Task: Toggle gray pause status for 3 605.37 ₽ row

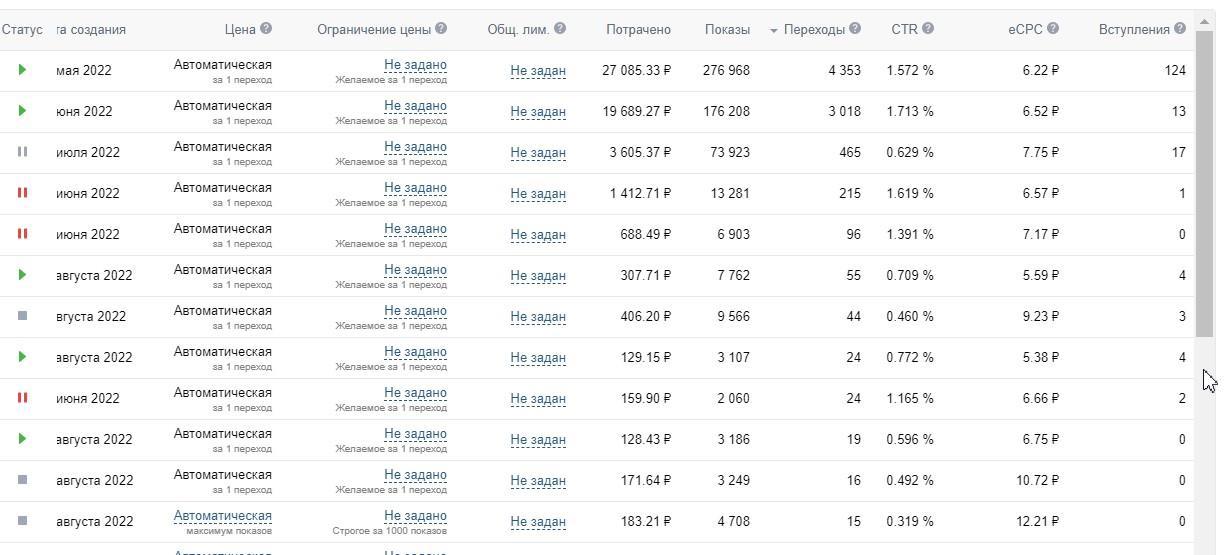Action: 23,152
